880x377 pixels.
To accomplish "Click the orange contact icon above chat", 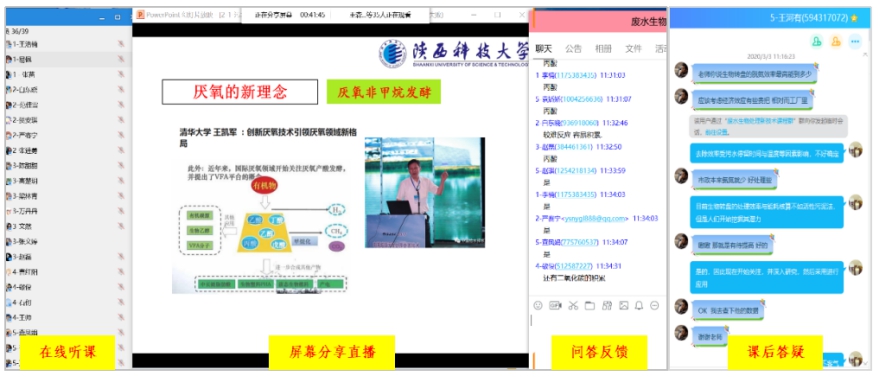I will [836, 41].
